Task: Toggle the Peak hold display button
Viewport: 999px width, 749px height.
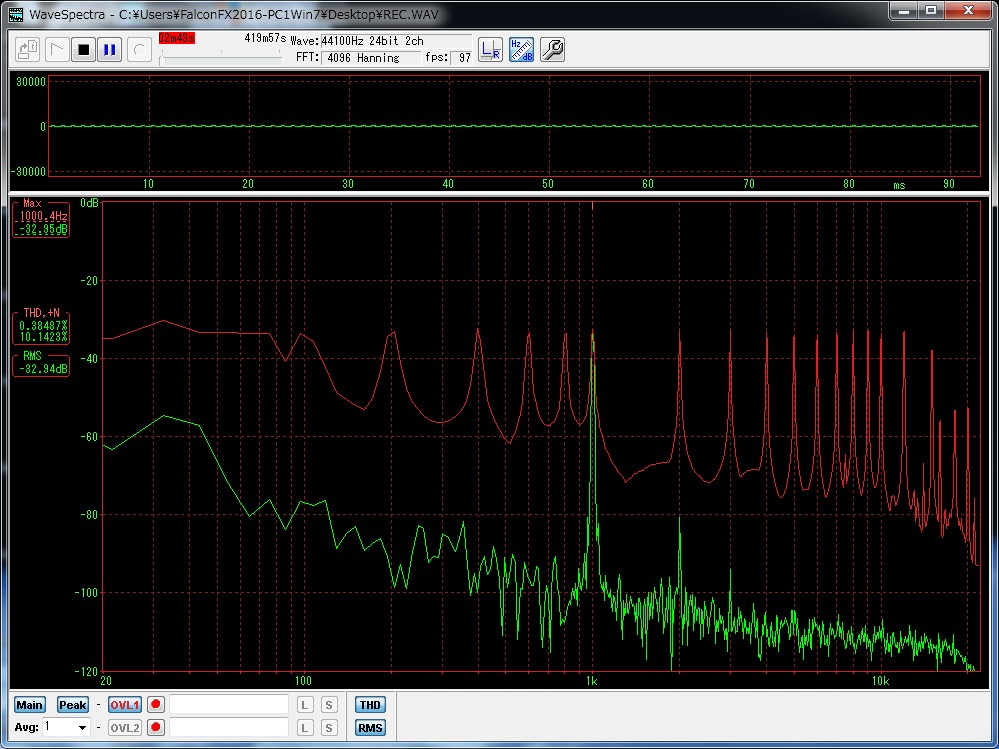Action: (x=72, y=705)
